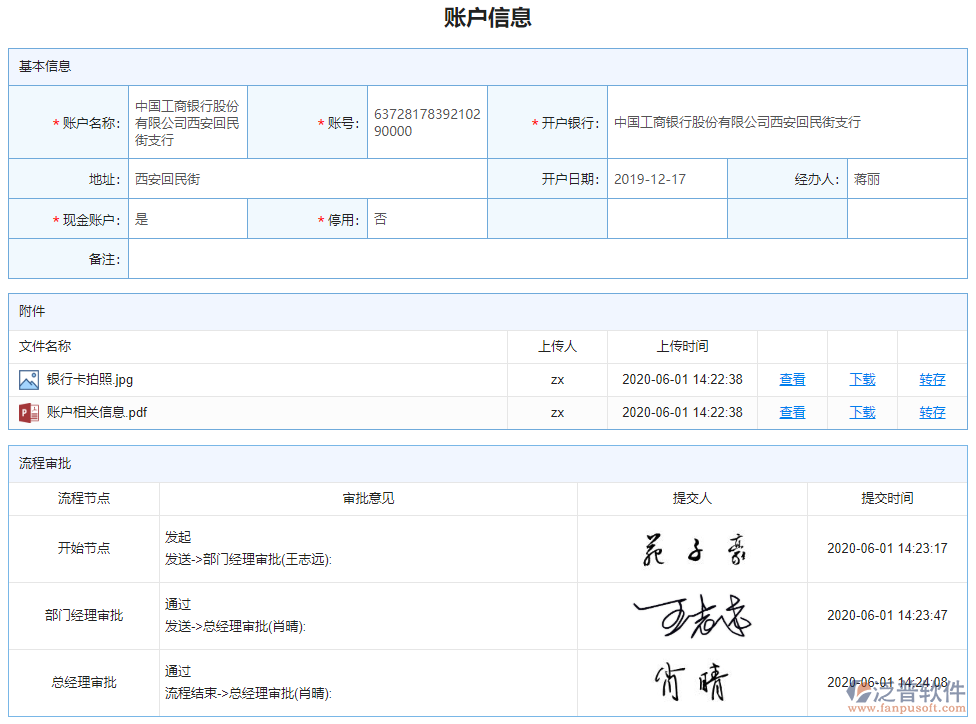Toggle the 停用 value 否

coord(379,219)
